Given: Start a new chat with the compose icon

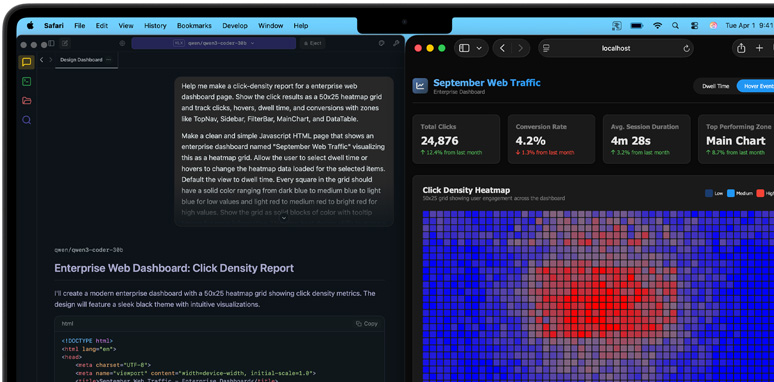Looking at the screenshot, I should [x=65, y=43].
